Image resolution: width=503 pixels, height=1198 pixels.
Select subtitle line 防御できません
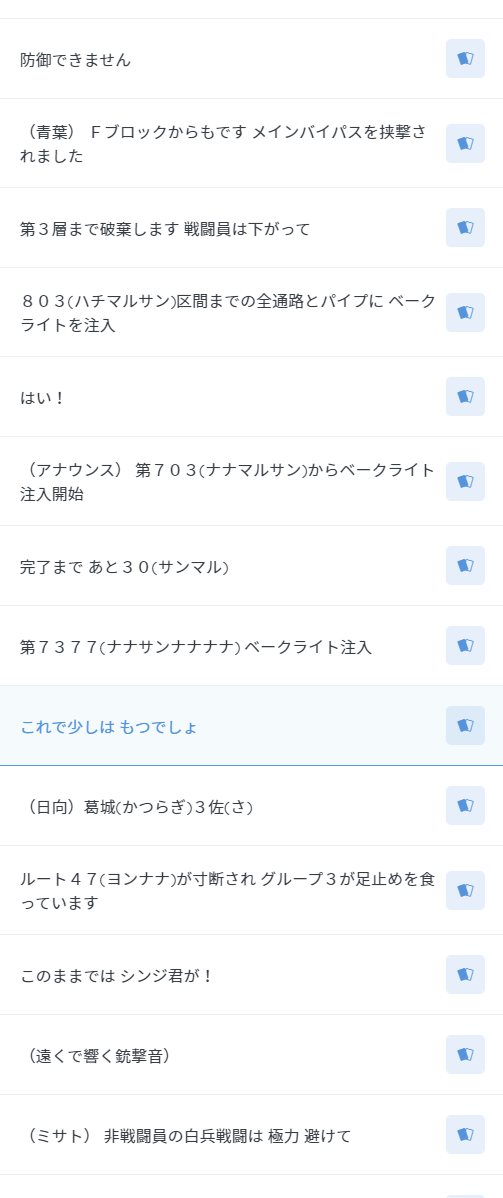tap(252, 59)
